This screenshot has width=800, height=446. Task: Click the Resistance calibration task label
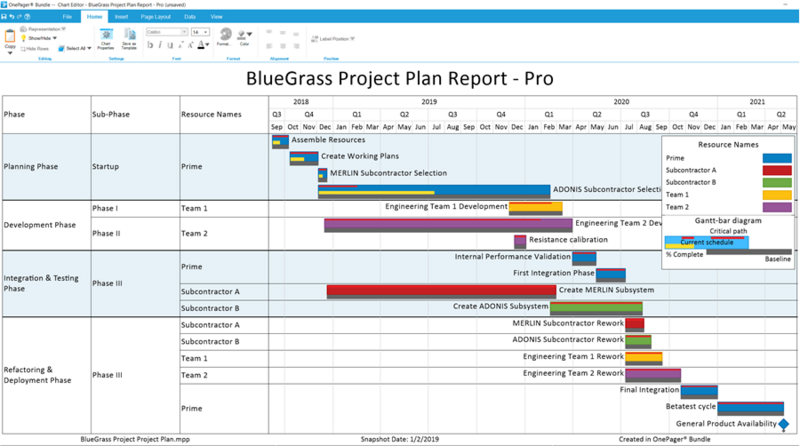[x=568, y=239]
